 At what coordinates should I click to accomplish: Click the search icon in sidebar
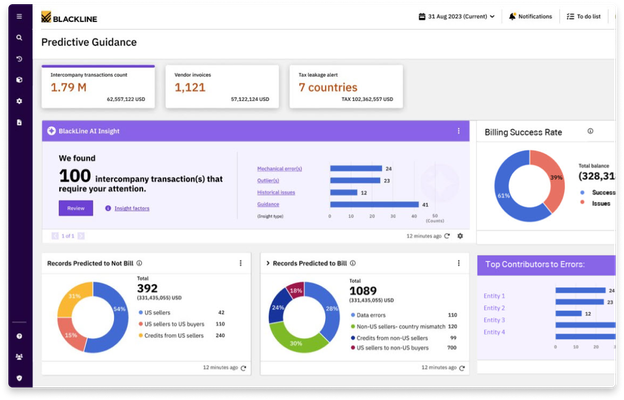pos(19,38)
